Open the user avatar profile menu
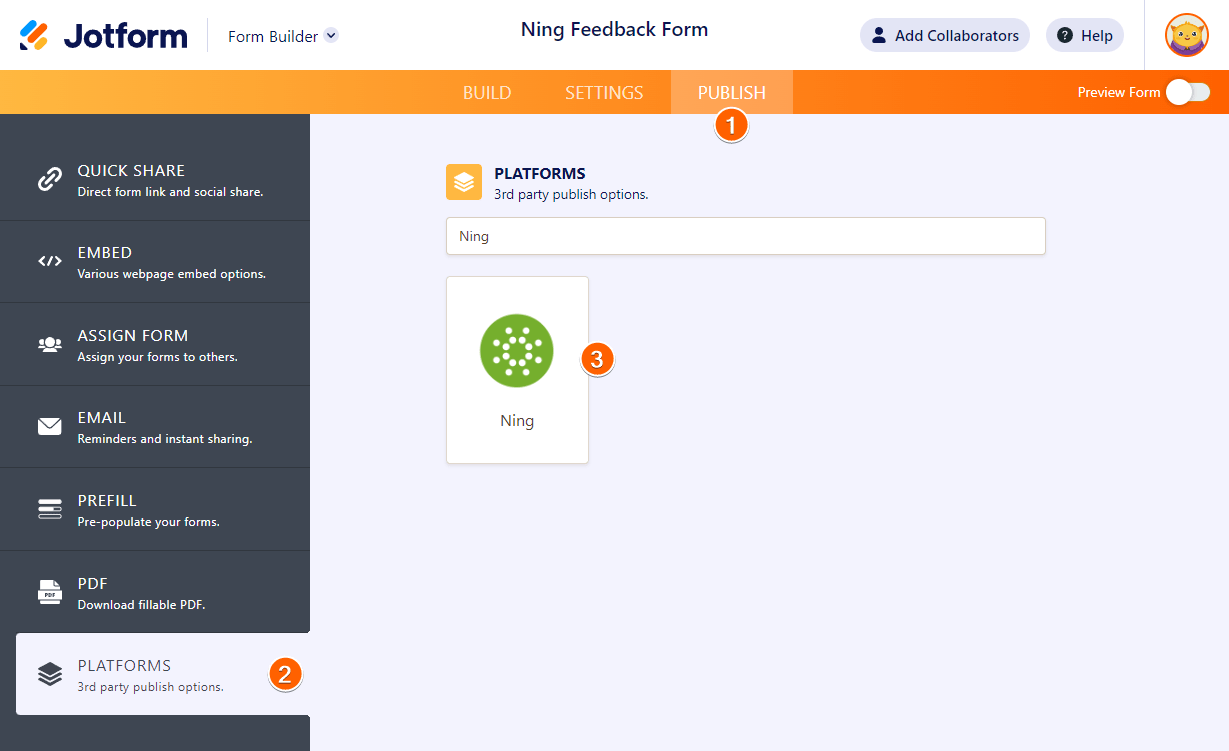 coord(1187,36)
